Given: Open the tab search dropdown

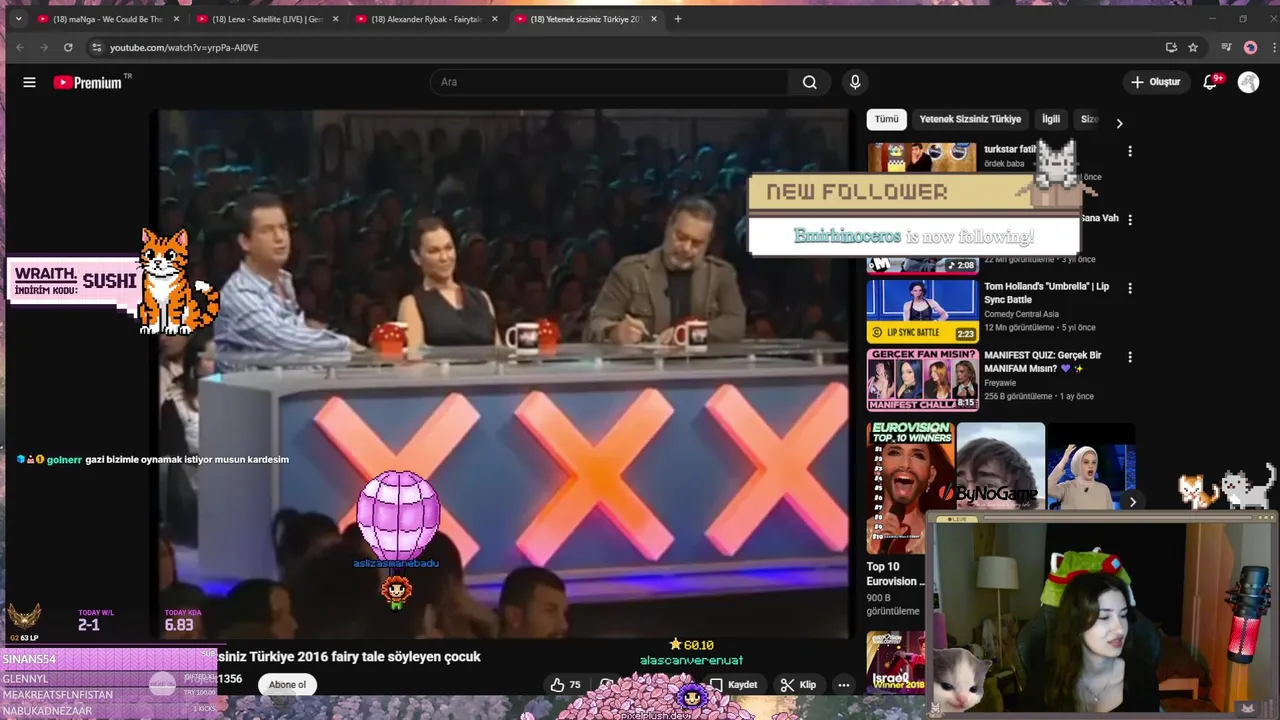Looking at the screenshot, I should pyautogui.click(x=18, y=19).
